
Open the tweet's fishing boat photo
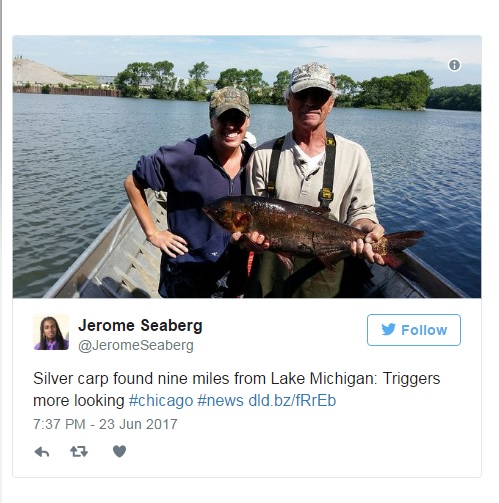point(247,166)
